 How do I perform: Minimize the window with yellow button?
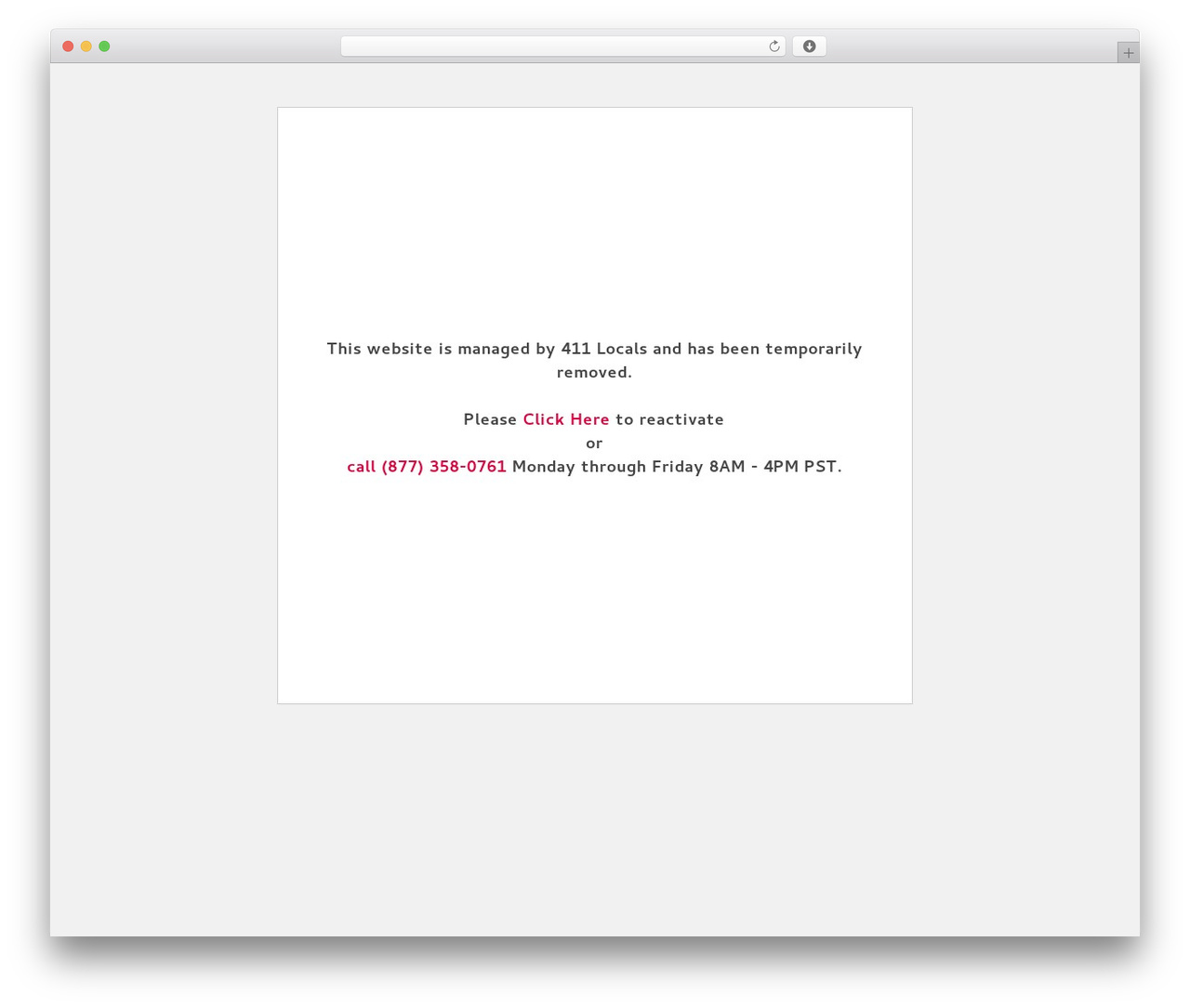(86, 46)
